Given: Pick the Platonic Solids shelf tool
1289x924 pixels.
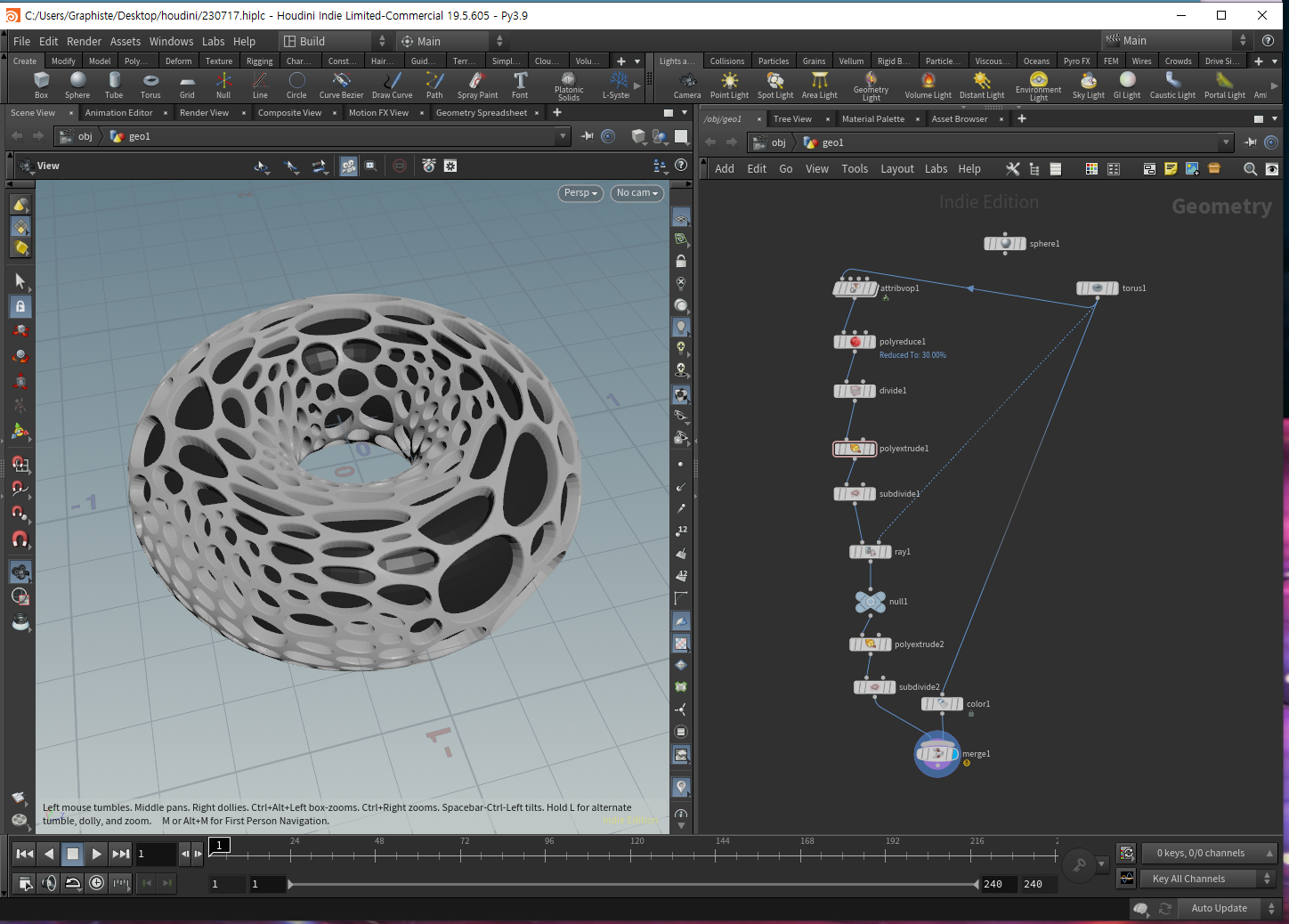Looking at the screenshot, I should coord(569,86).
